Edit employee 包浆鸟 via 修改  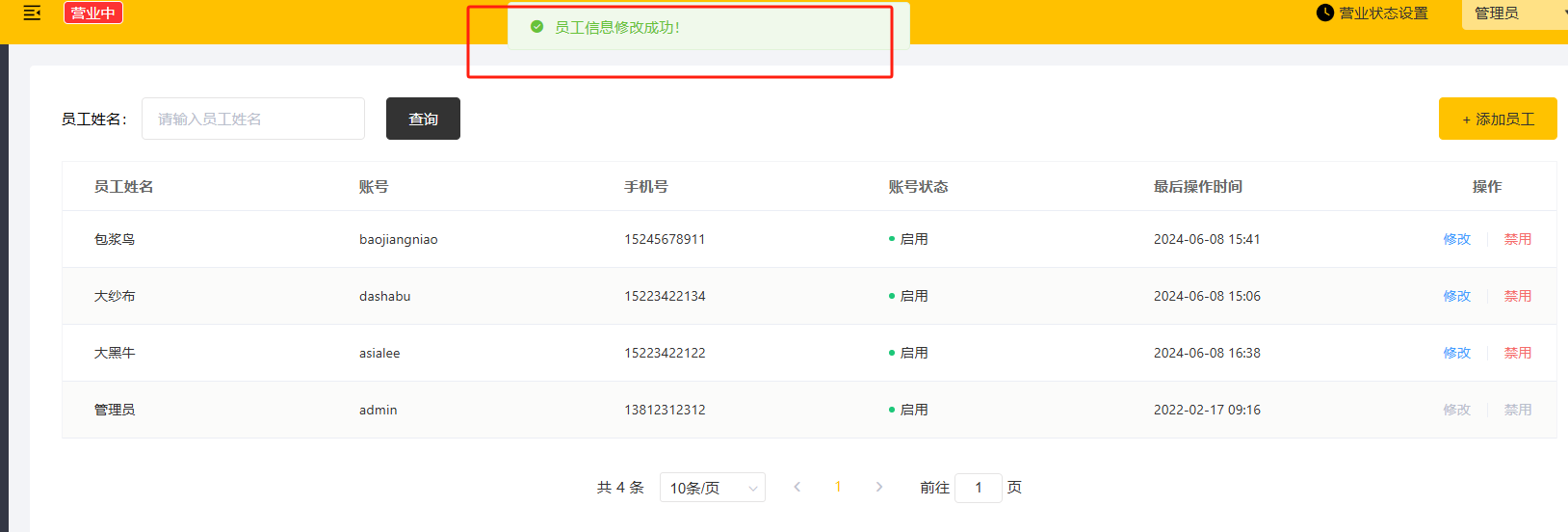click(x=1456, y=239)
